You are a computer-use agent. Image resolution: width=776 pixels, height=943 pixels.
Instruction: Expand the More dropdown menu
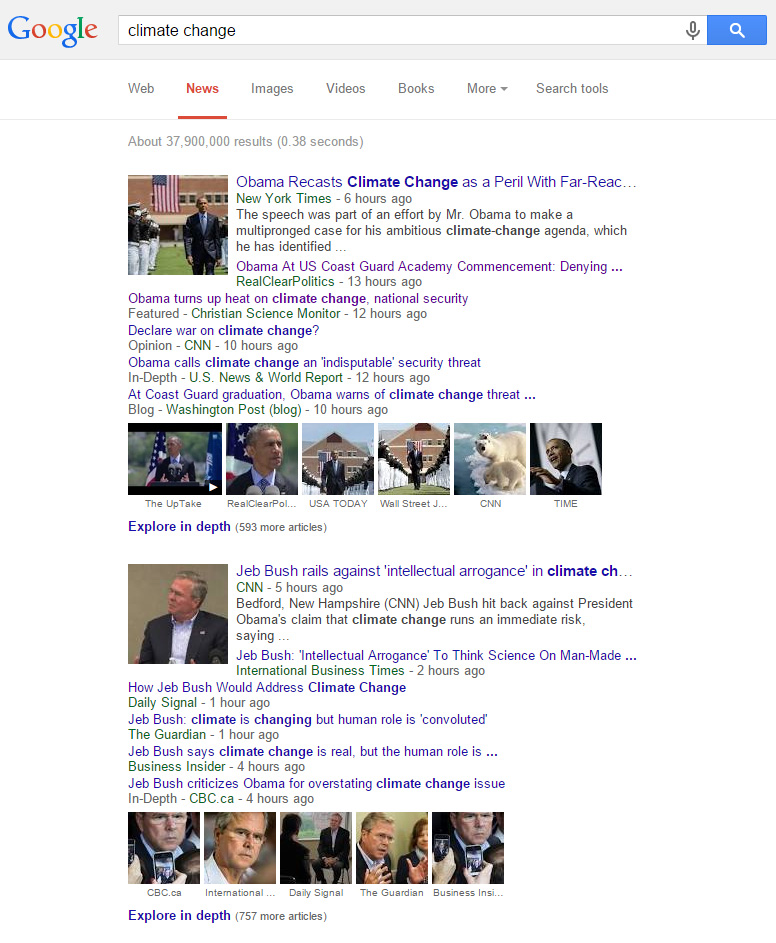[487, 88]
